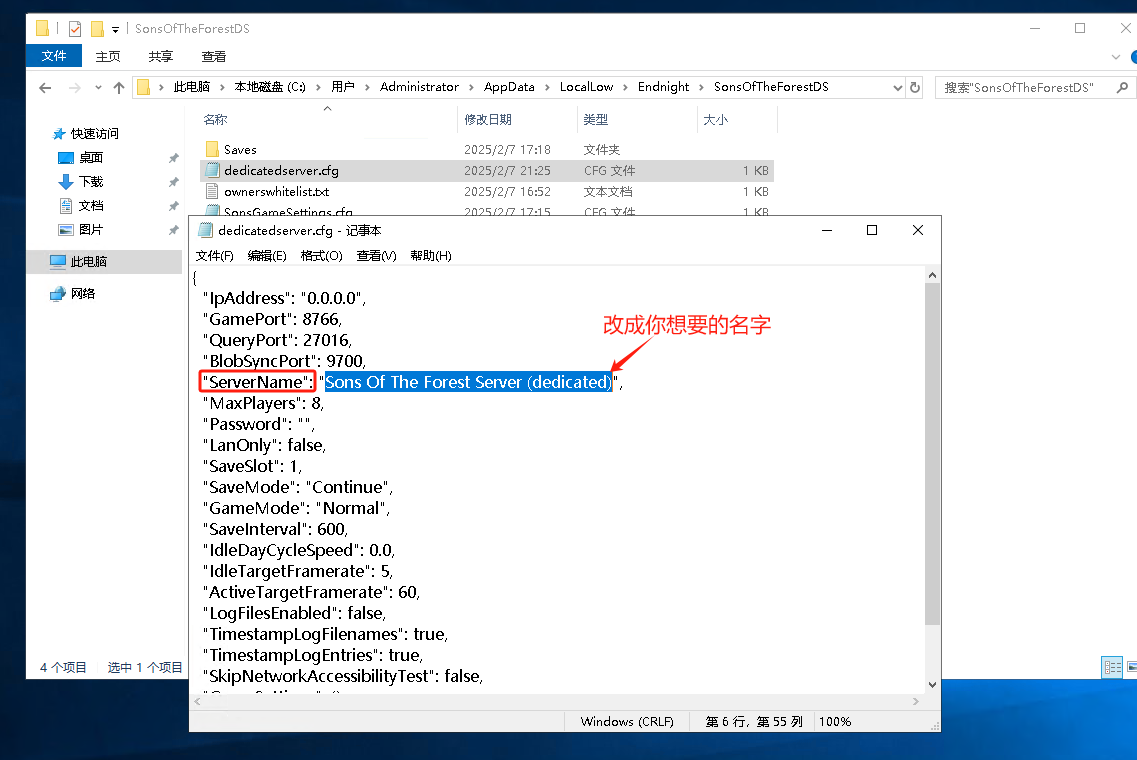The image size is (1137, 760).
Task: Click the Forward arrow in File Explorer
Action: pos(74,88)
